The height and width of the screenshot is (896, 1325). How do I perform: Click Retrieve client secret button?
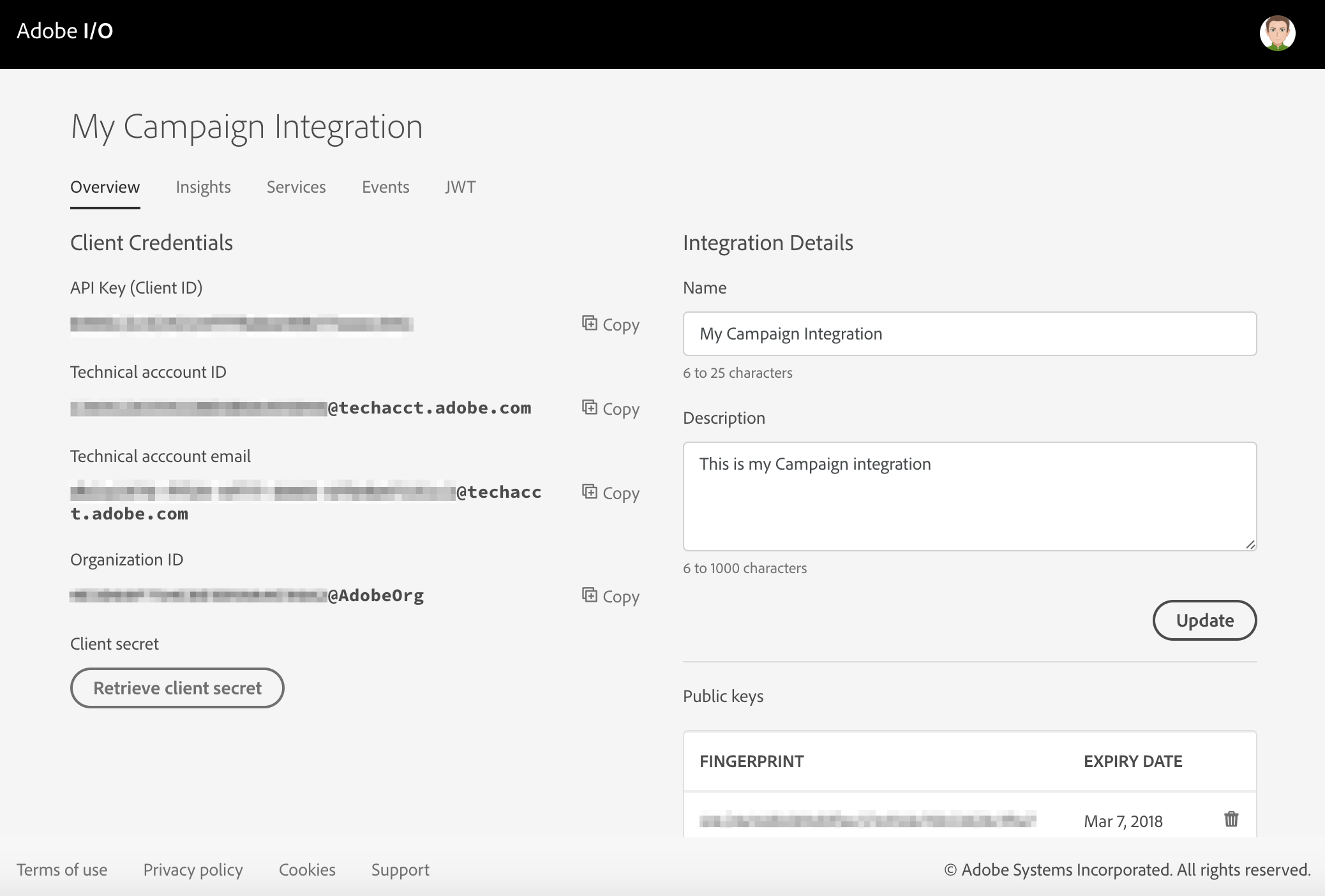pyautogui.click(x=177, y=688)
